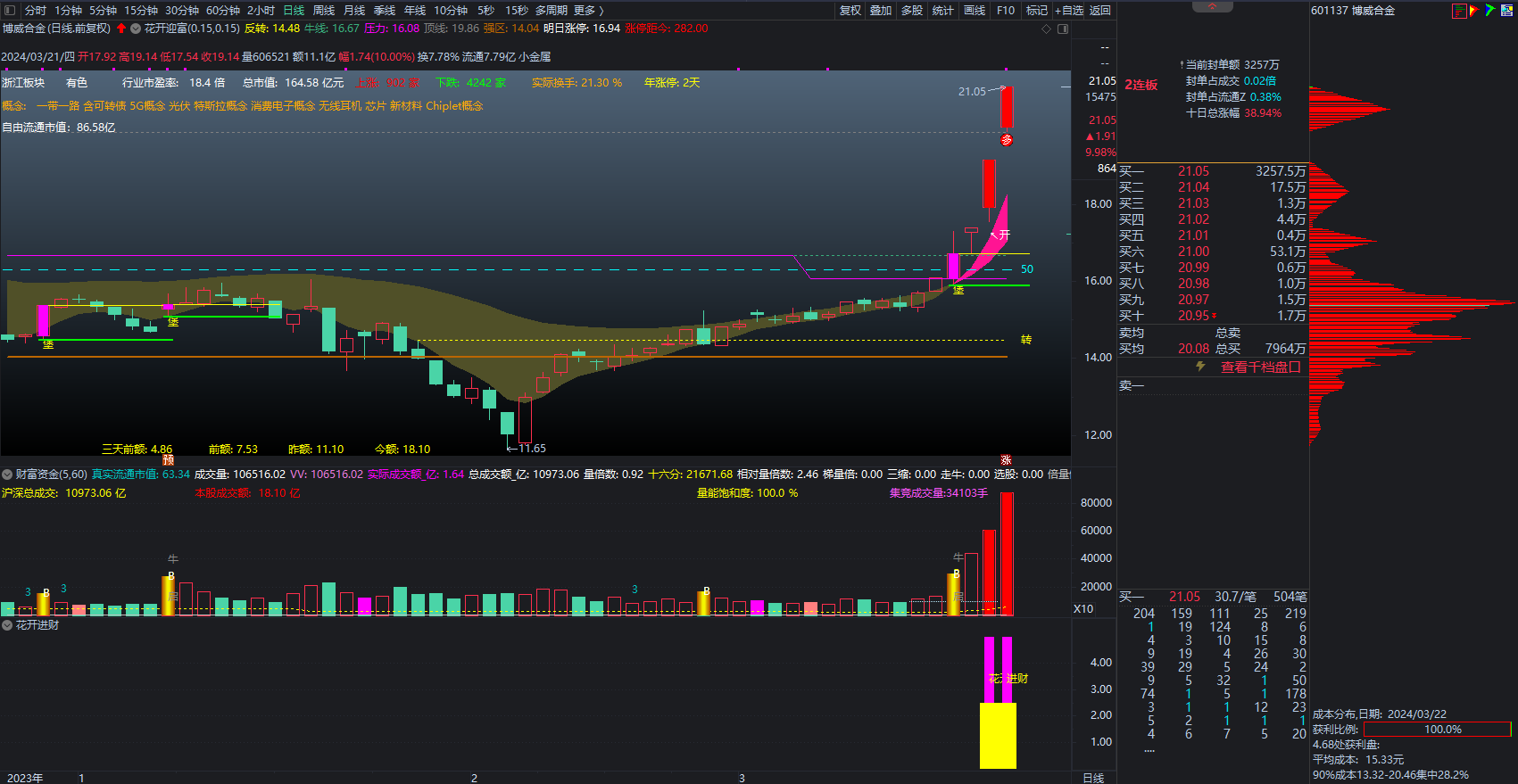
Task: Expand the 财富资金 indicator dropdown
Action: (x=7, y=475)
